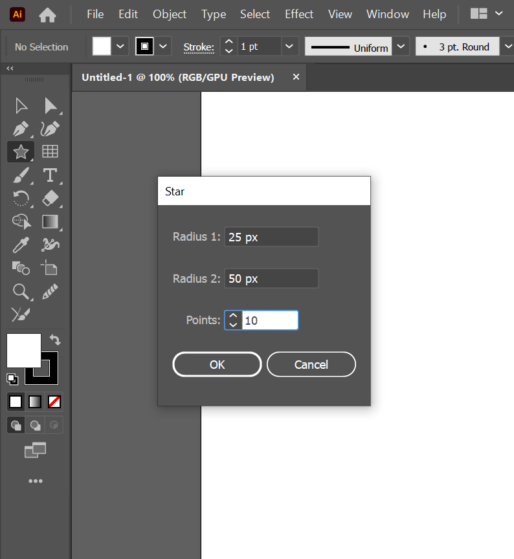The image size is (514, 559).
Task: Select the Direct Selection tool
Action: pos(50,106)
